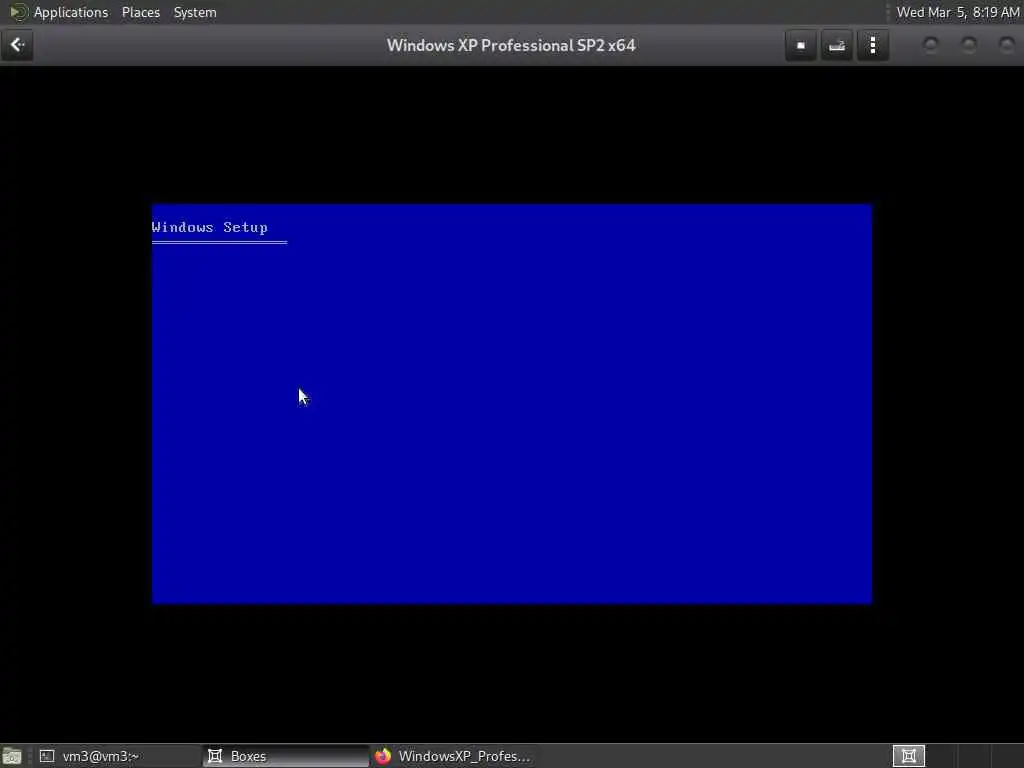This screenshot has height=768, width=1024.
Task: Click the Boxes app icon in taskbar
Action: click(215, 756)
